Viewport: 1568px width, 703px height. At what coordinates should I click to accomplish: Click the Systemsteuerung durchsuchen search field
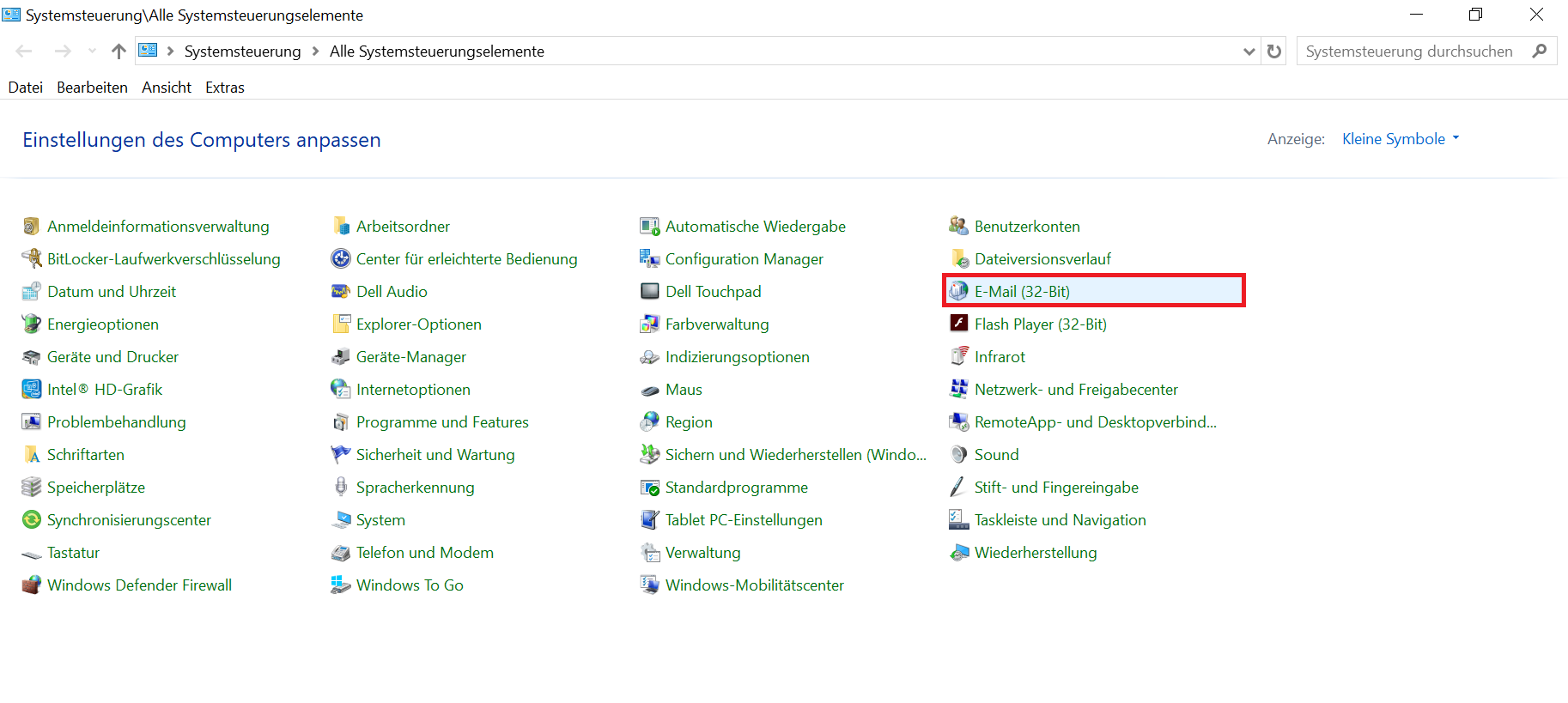coord(1408,52)
